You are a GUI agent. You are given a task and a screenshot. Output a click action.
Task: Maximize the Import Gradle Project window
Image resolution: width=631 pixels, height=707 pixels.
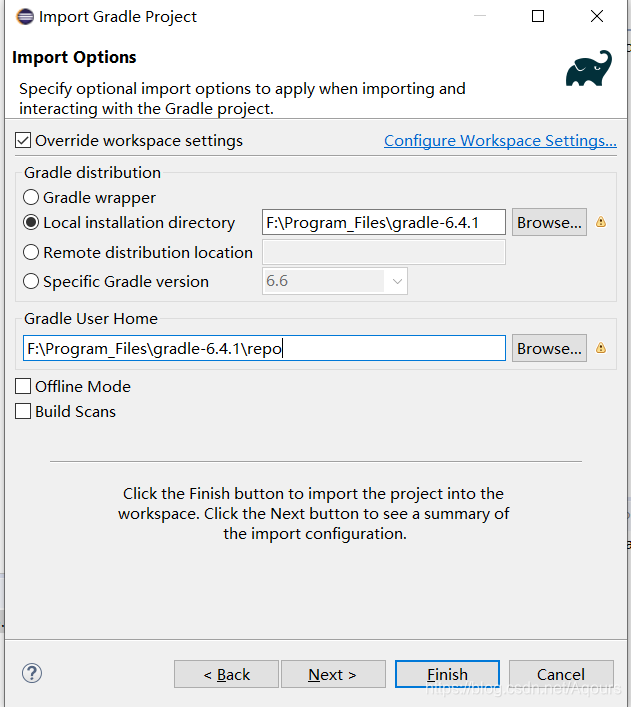pyautogui.click(x=538, y=16)
